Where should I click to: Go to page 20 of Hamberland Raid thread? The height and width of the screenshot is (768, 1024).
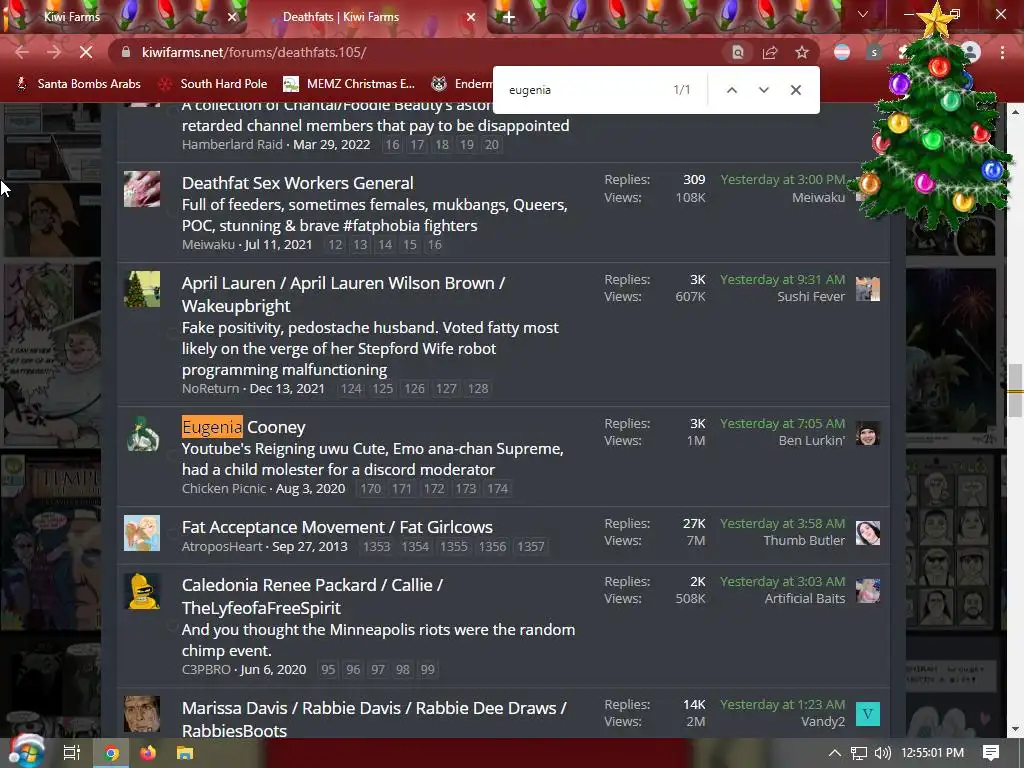(491, 145)
